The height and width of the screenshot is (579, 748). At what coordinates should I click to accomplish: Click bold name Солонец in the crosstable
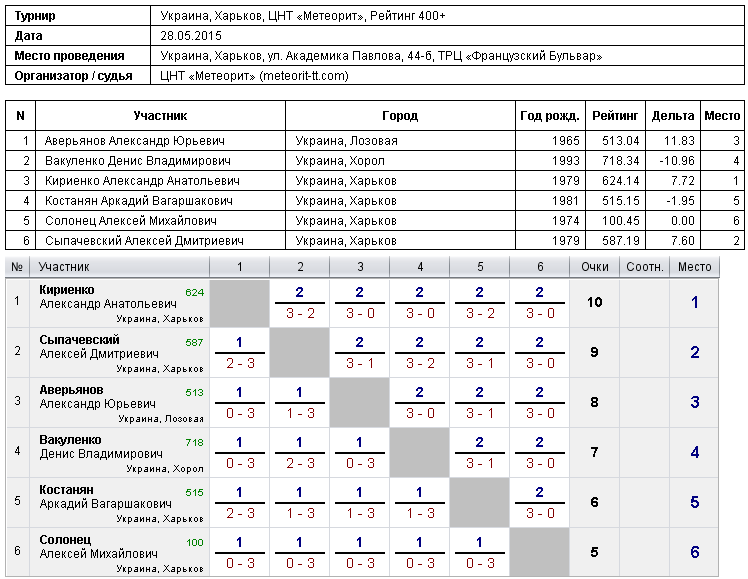[x=65, y=540]
